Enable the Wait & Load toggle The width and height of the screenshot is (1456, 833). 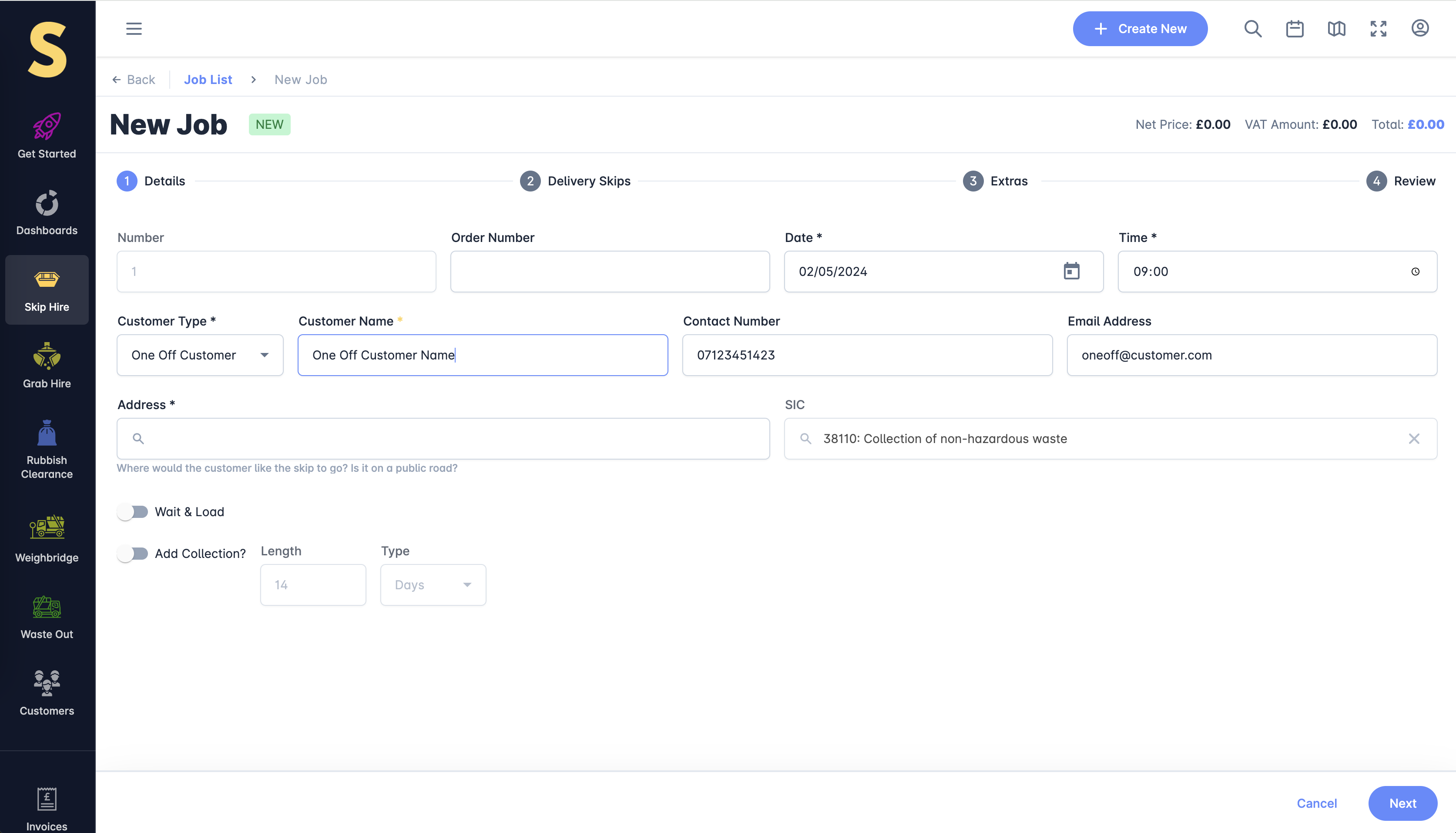[x=133, y=511]
